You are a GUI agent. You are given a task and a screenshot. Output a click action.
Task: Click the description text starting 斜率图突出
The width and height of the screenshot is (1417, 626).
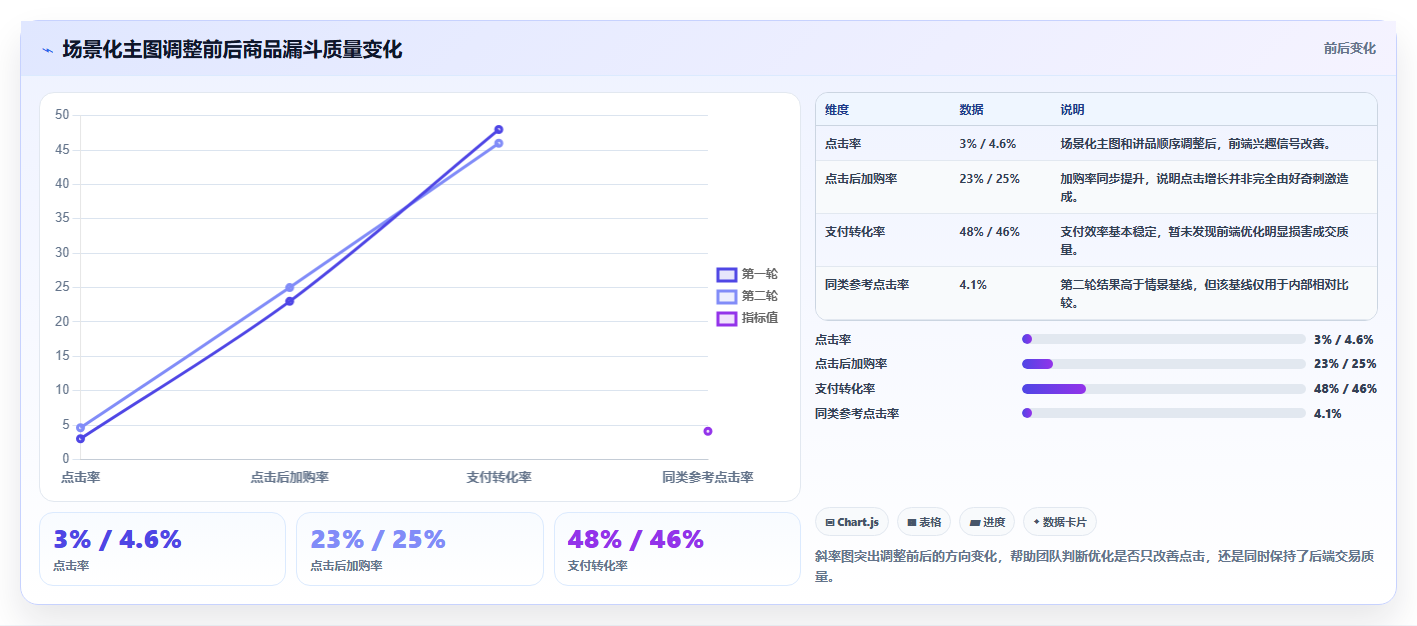coord(1096,566)
